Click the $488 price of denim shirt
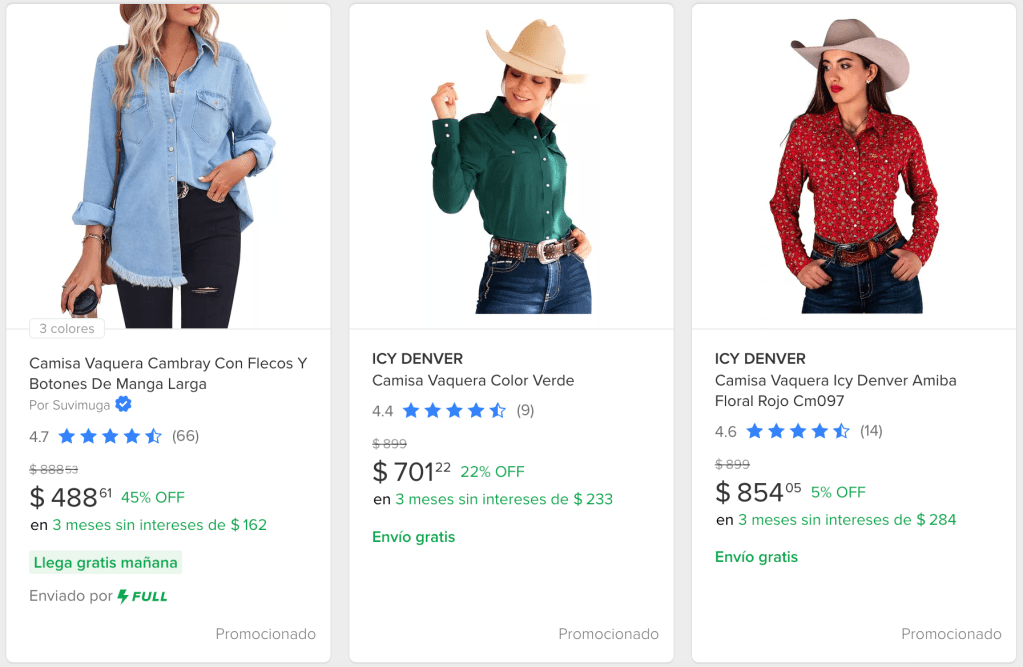The height and width of the screenshot is (667, 1023). (71, 497)
